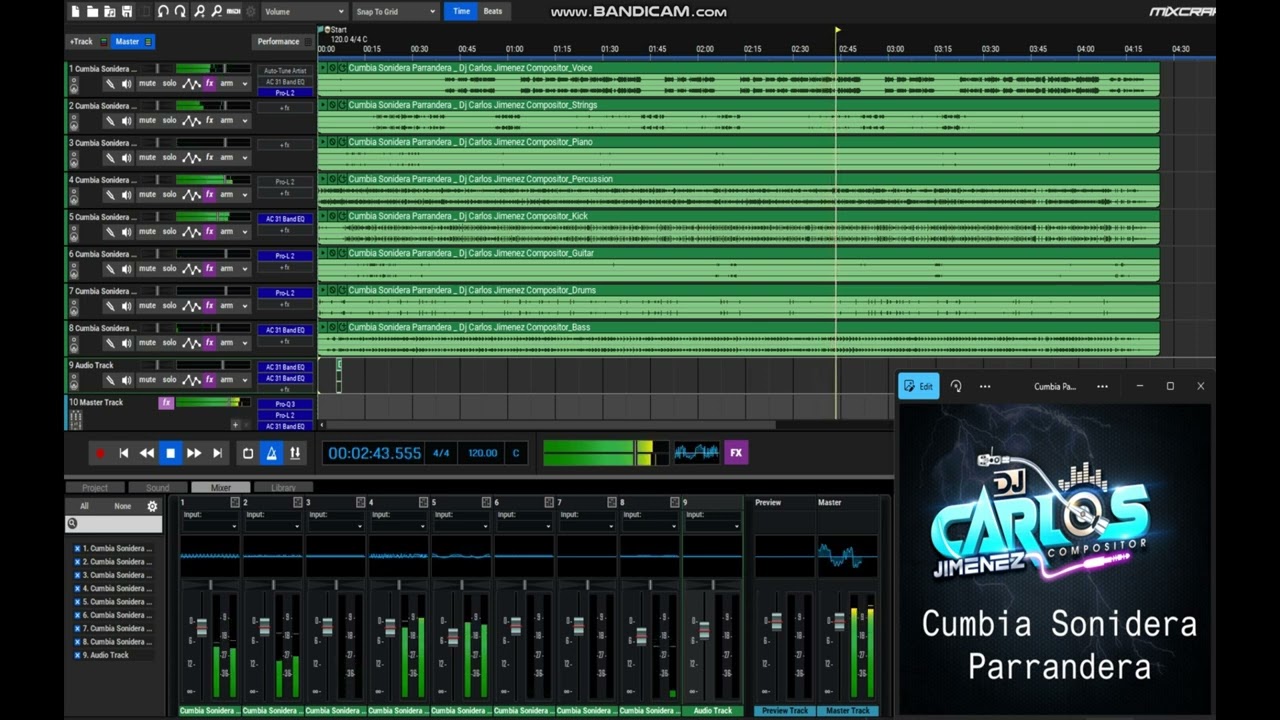Click the punch in/out arrows icon

pyautogui.click(x=294, y=453)
